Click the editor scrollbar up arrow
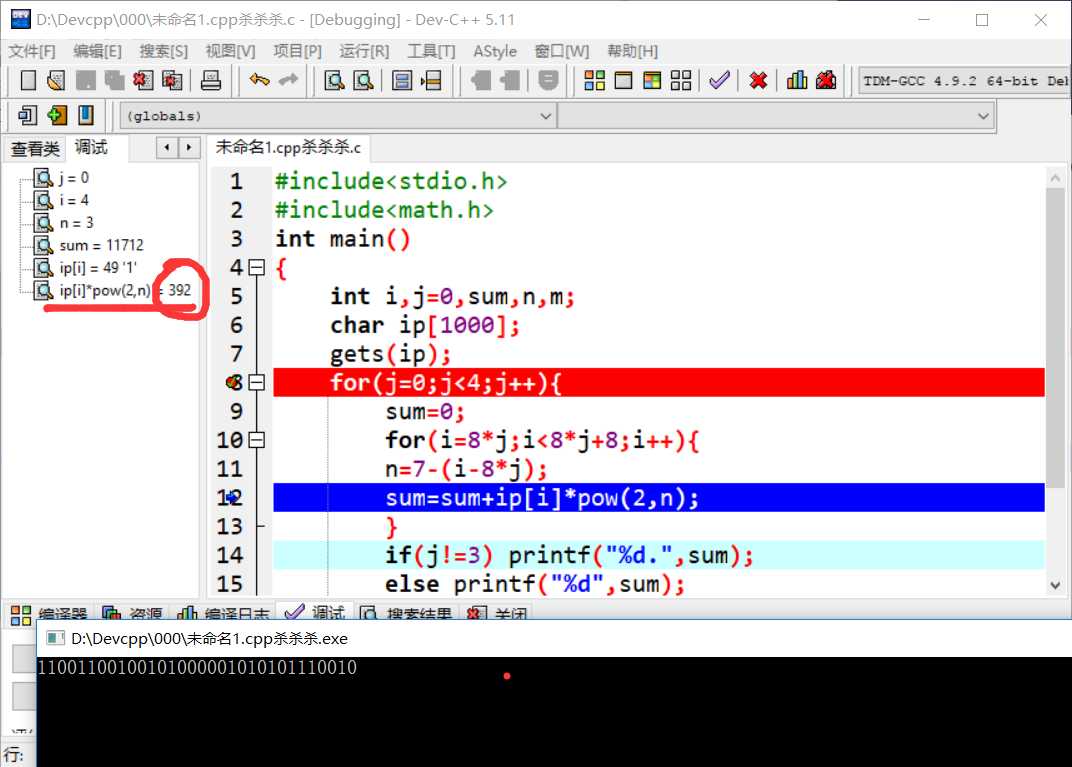Viewport: 1072px width, 767px height. (1055, 178)
